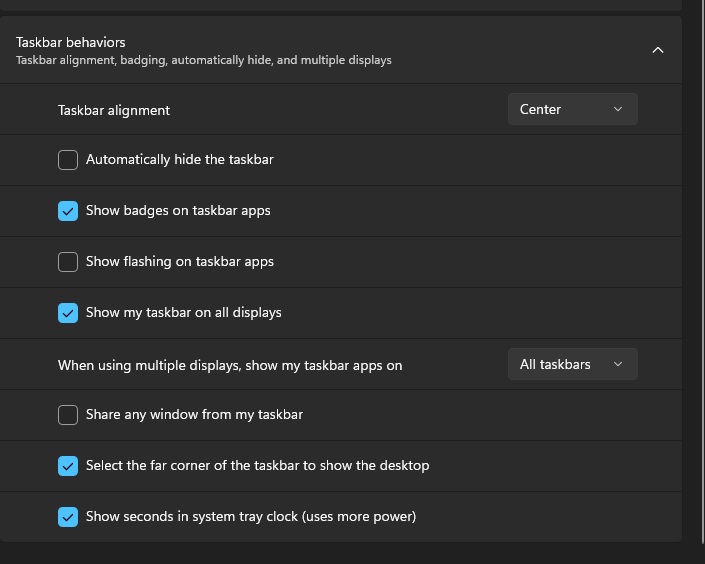Click the Taskbar behaviors heading title
This screenshot has height=564, width=705.
(x=71, y=42)
